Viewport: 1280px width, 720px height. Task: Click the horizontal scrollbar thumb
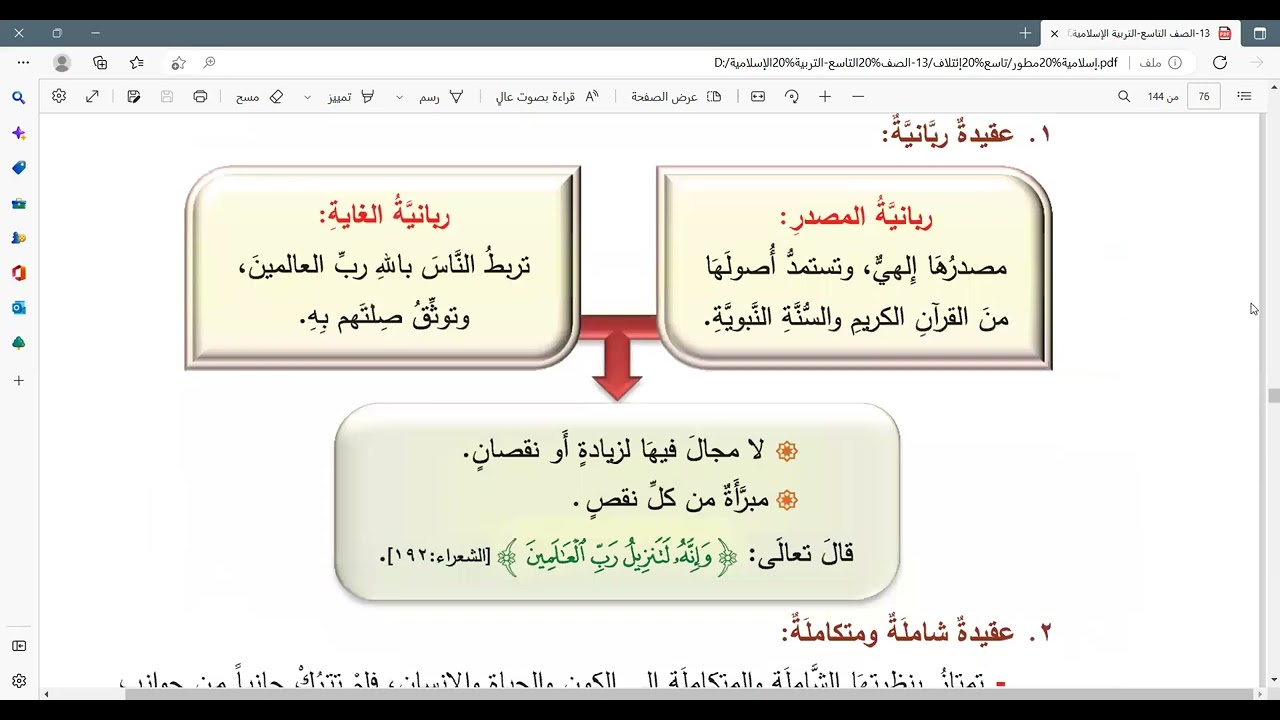coord(690,693)
